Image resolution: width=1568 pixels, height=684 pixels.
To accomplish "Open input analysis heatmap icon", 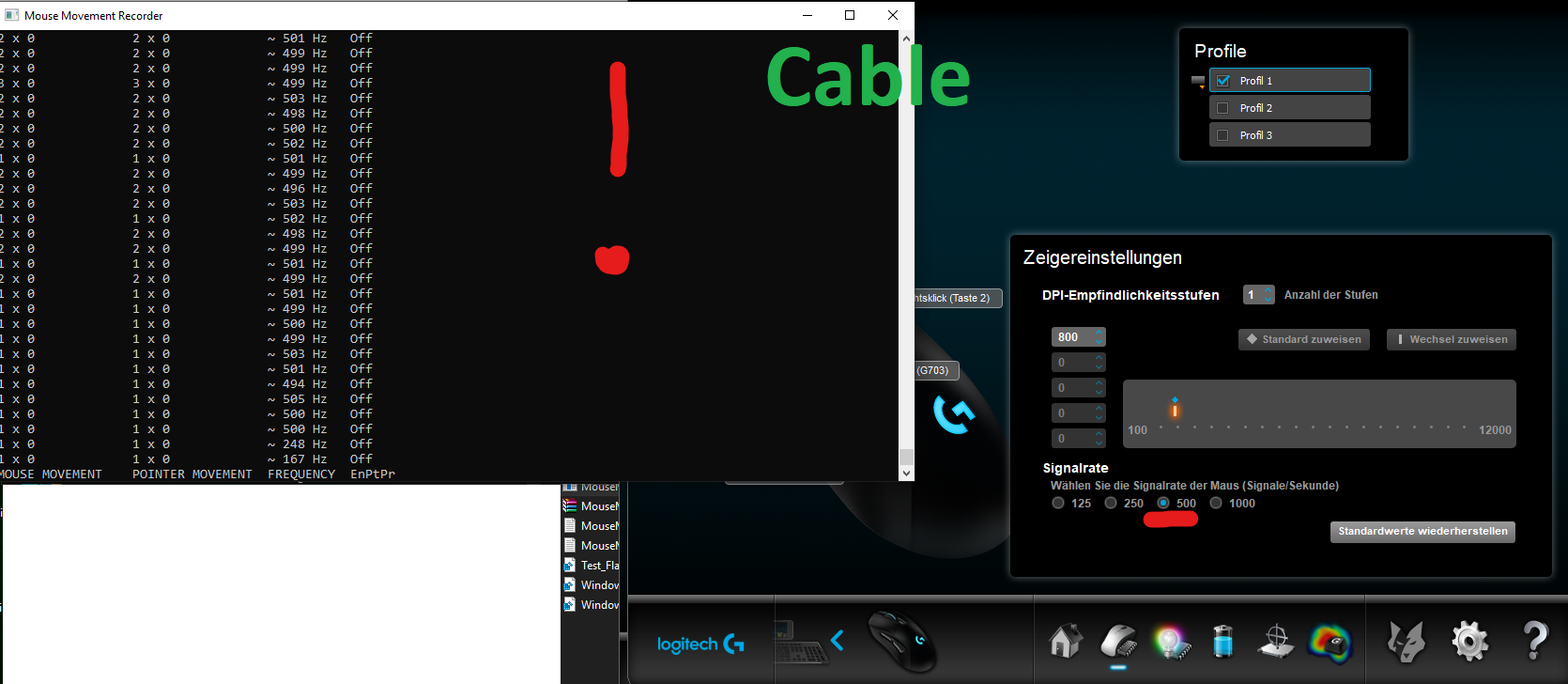I will [1330, 643].
